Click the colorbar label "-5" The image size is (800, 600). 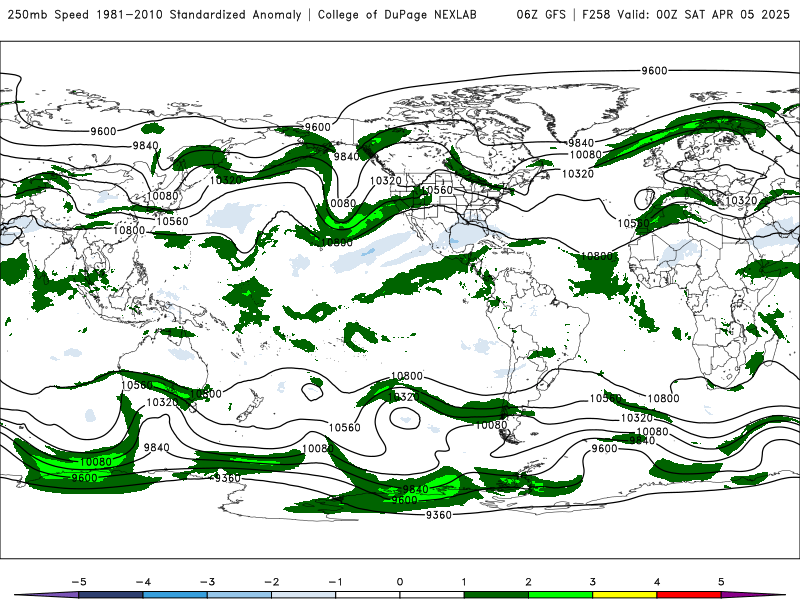pos(79,582)
